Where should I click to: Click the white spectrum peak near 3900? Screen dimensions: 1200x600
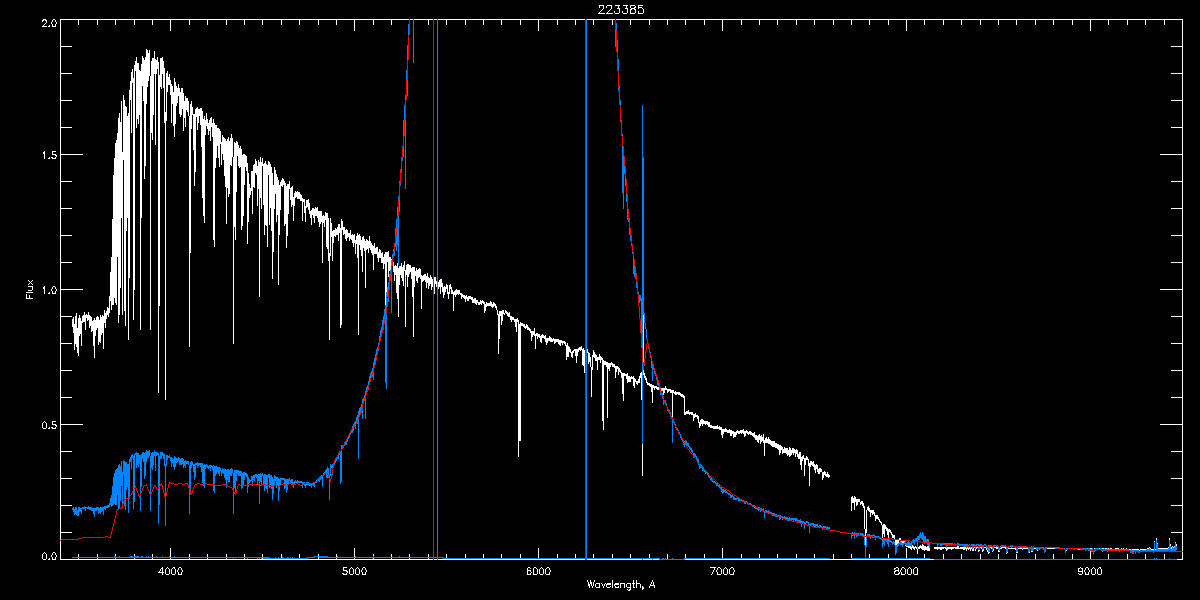click(149, 53)
